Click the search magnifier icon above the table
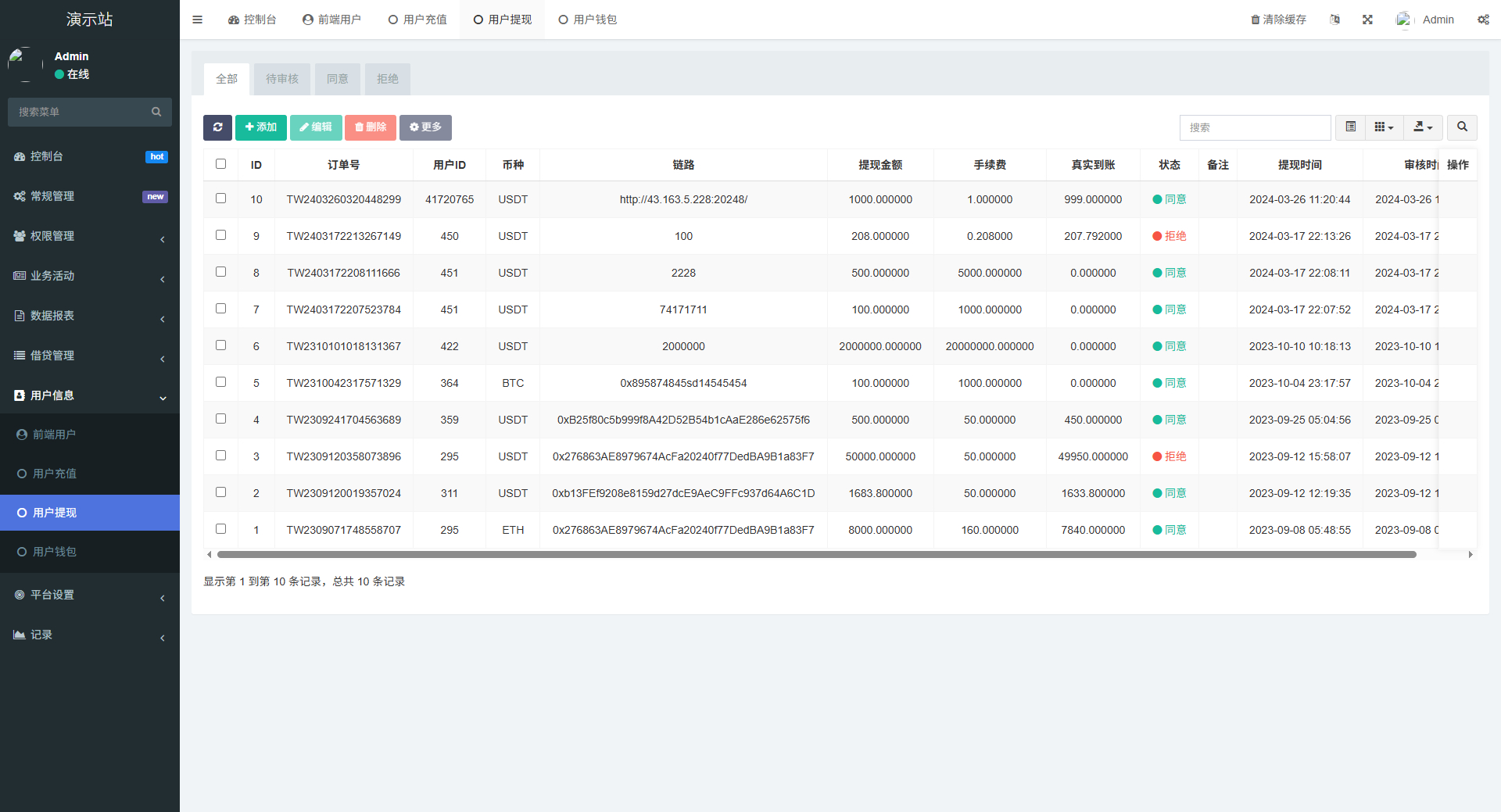Screen dimensions: 1501x812 [x=1461, y=127]
